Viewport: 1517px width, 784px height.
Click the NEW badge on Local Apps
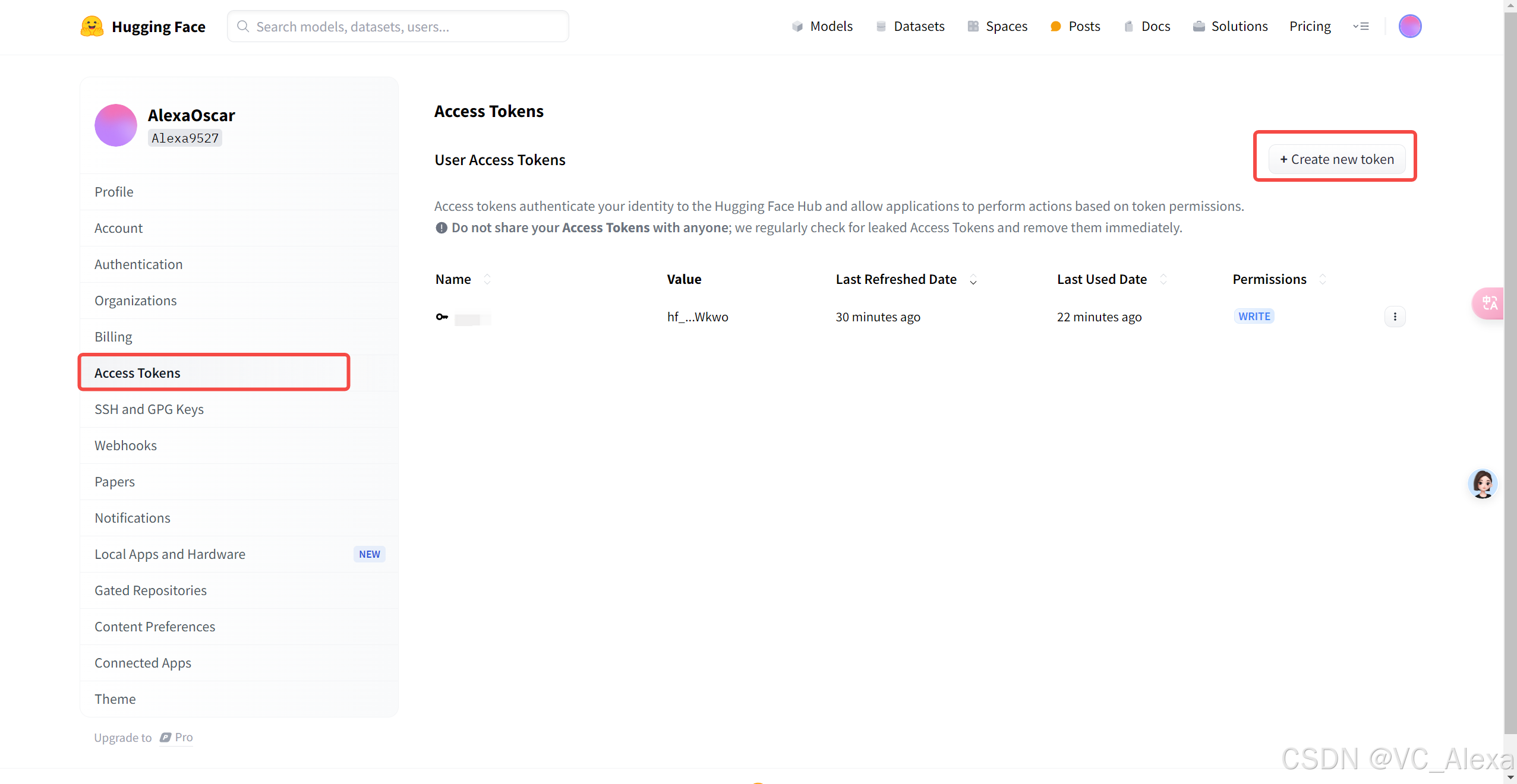tap(369, 554)
